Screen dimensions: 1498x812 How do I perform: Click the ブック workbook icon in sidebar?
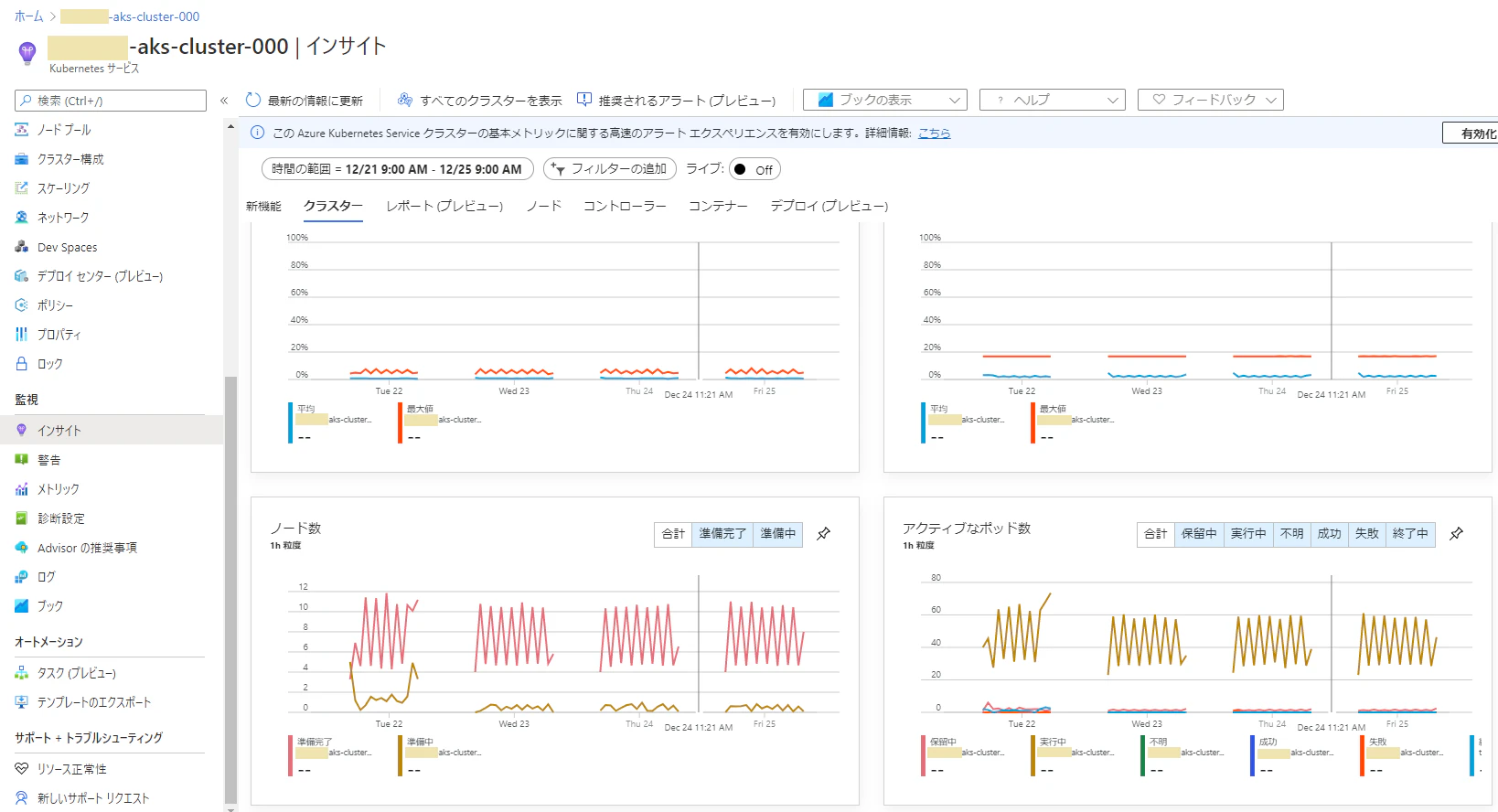(22, 606)
